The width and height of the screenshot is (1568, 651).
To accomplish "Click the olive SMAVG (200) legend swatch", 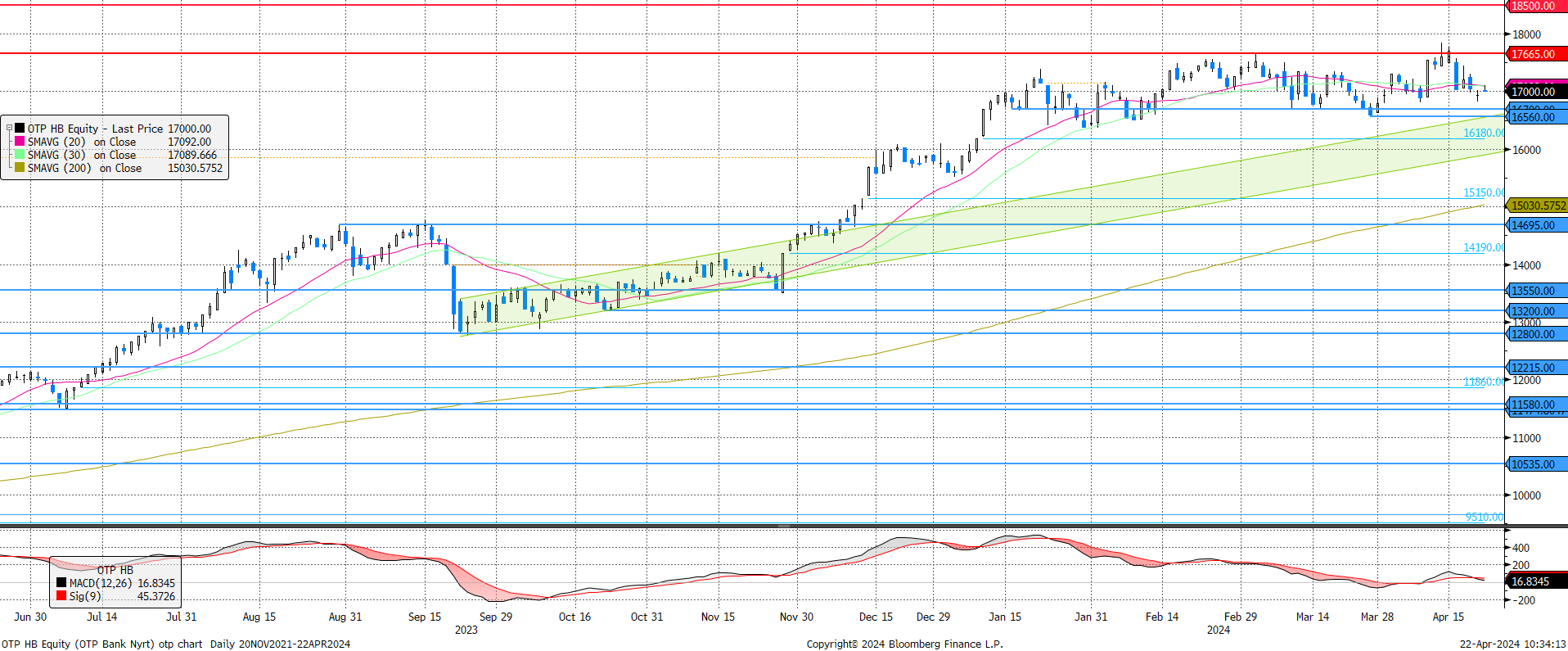I will 20,168.
